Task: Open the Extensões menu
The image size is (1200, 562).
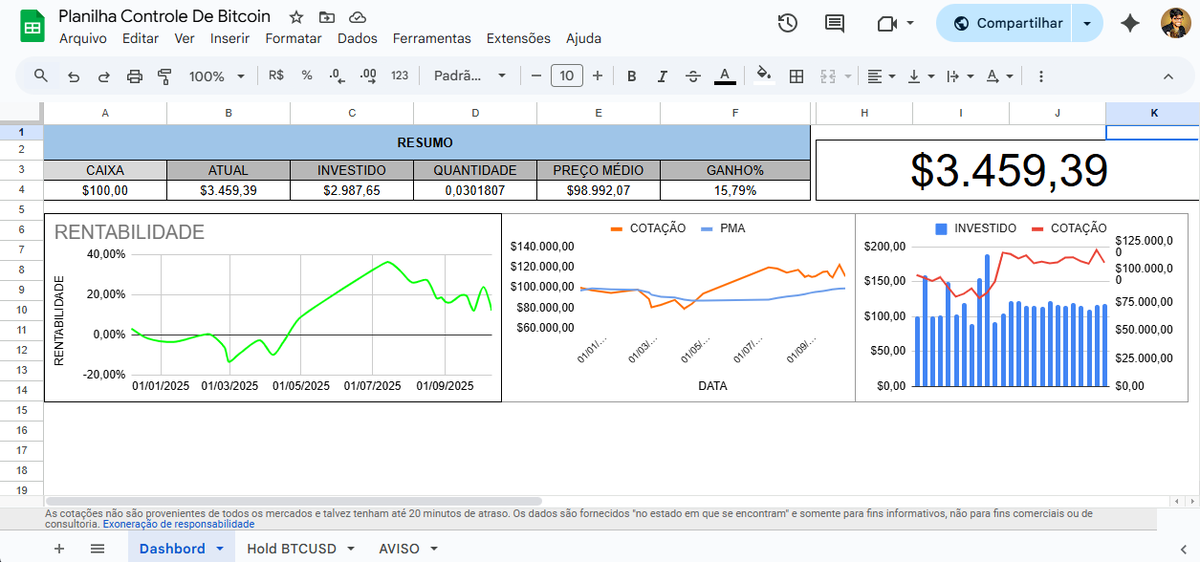Action: pyautogui.click(x=518, y=38)
